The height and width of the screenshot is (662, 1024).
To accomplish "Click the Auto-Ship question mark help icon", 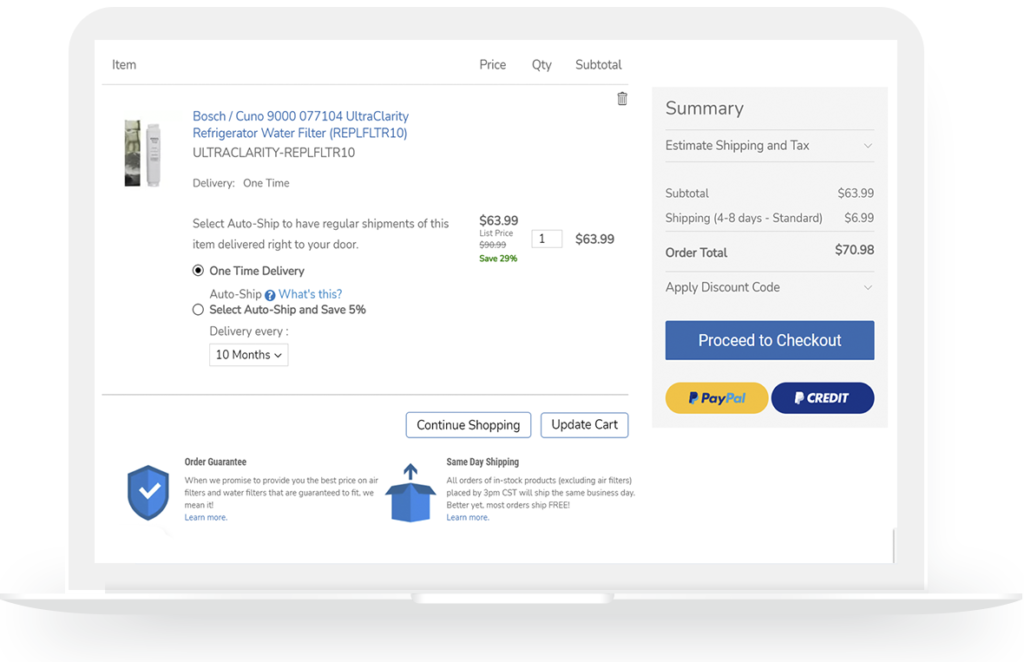I will pos(270,295).
